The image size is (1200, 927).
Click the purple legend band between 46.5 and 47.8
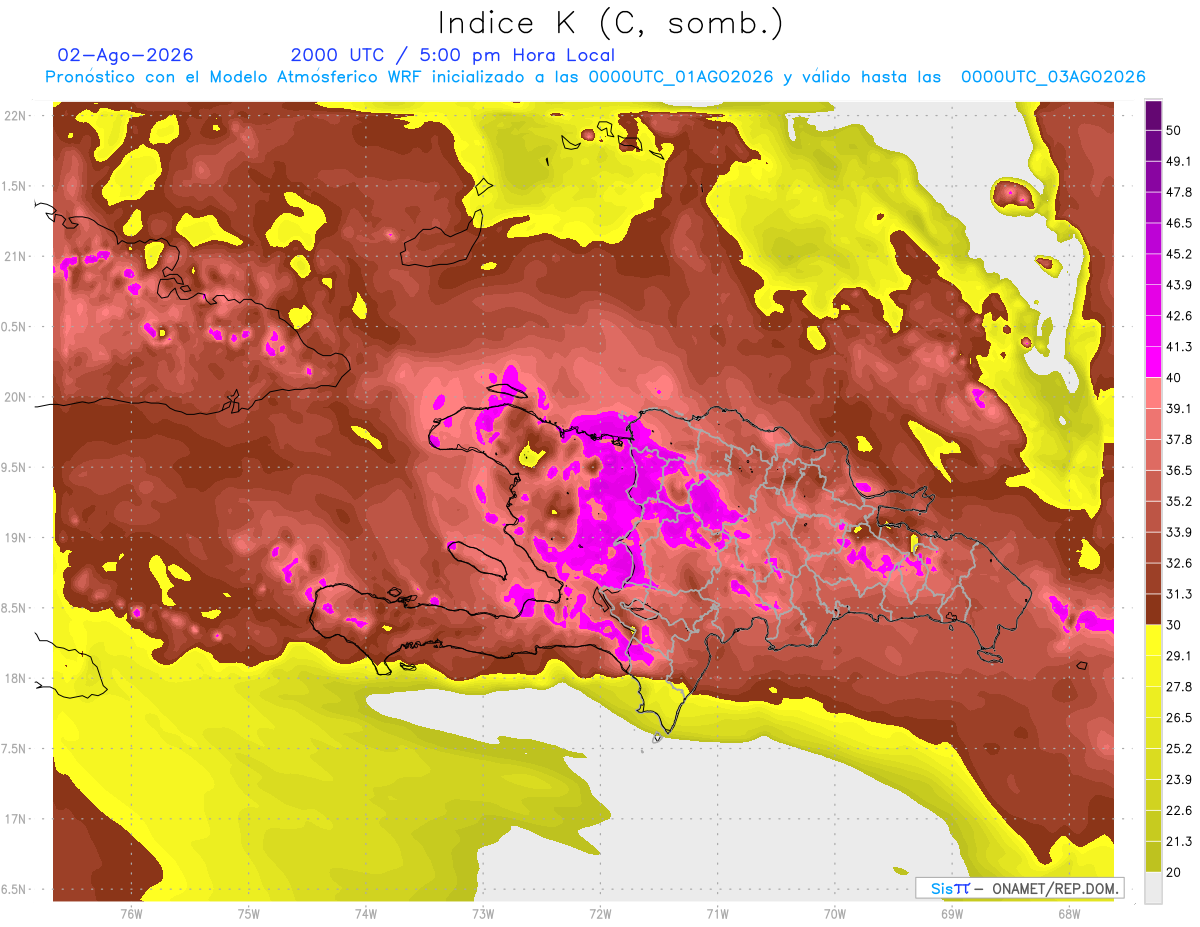coord(1154,208)
